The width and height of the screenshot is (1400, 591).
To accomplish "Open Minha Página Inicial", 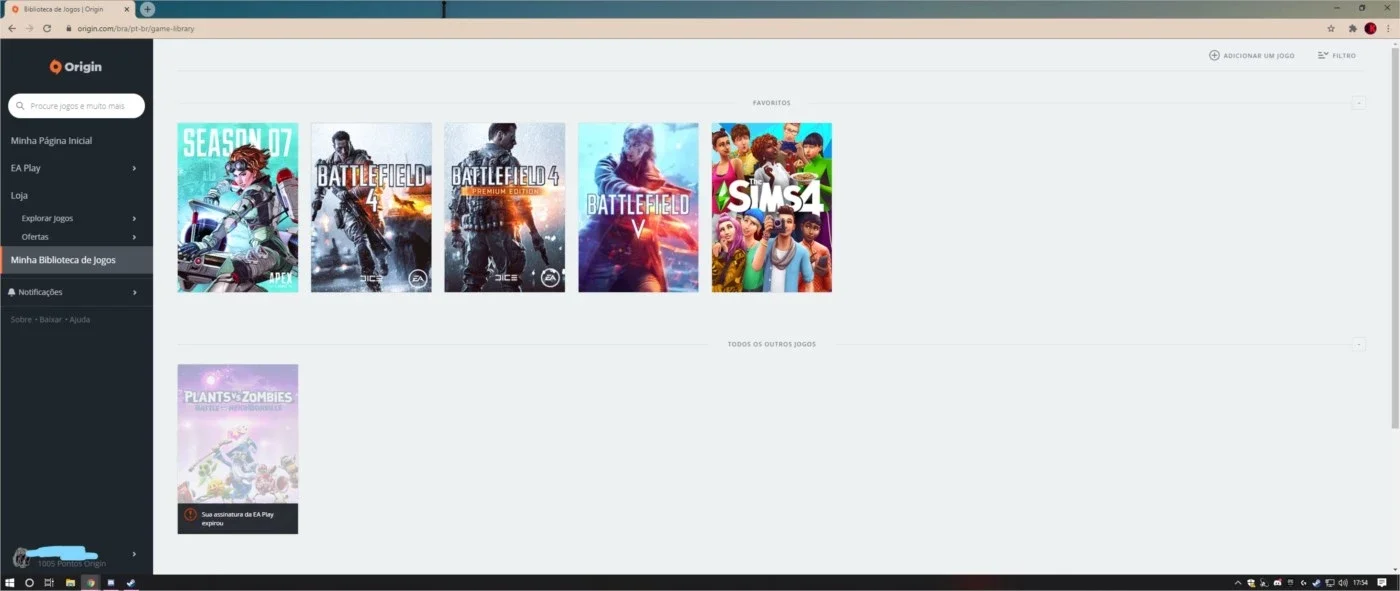I will 51,141.
